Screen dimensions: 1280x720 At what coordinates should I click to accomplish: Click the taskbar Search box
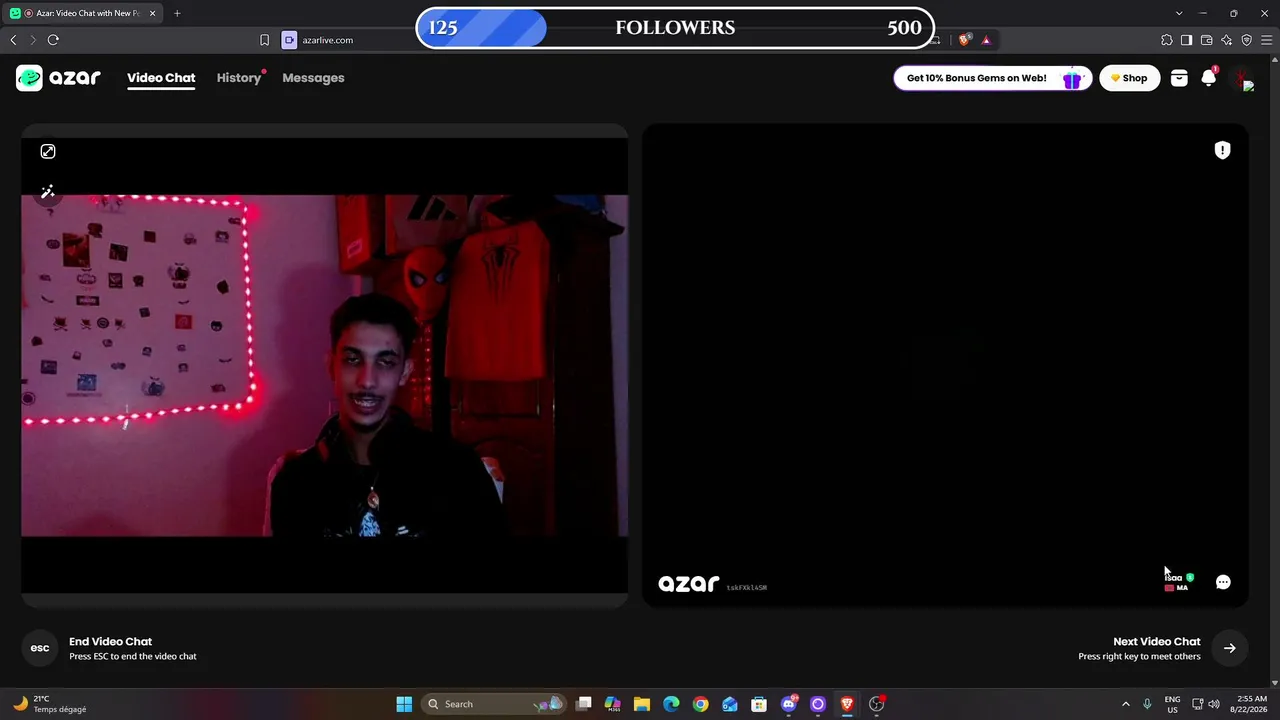(x=494, y=704)
